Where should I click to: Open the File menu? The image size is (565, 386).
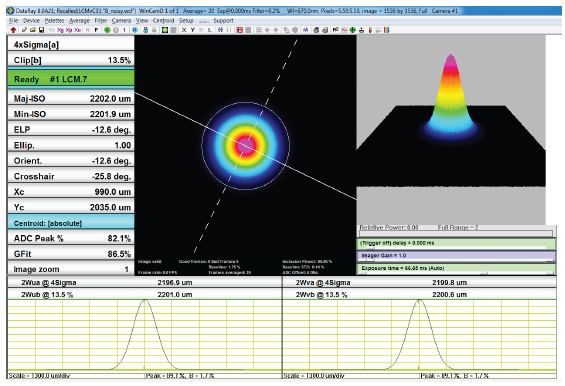13,21
